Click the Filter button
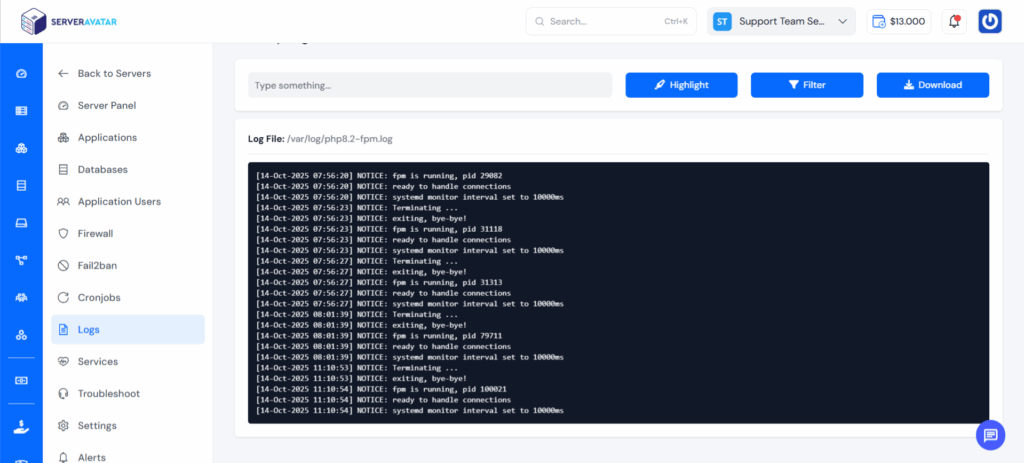The height and width of the screenshot is (463, 1024). pos(807,85)
